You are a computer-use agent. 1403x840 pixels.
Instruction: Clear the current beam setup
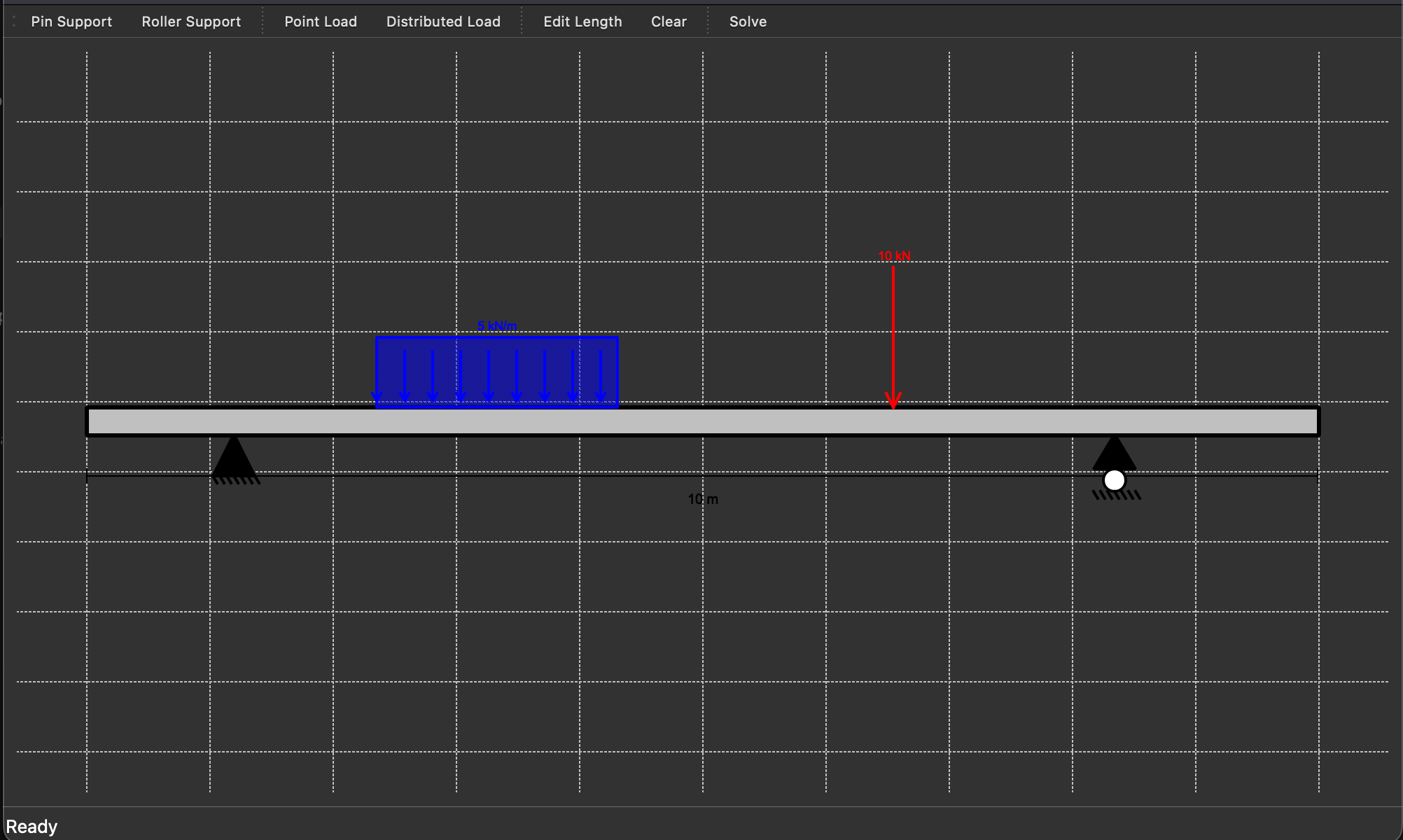pos(668,21)
